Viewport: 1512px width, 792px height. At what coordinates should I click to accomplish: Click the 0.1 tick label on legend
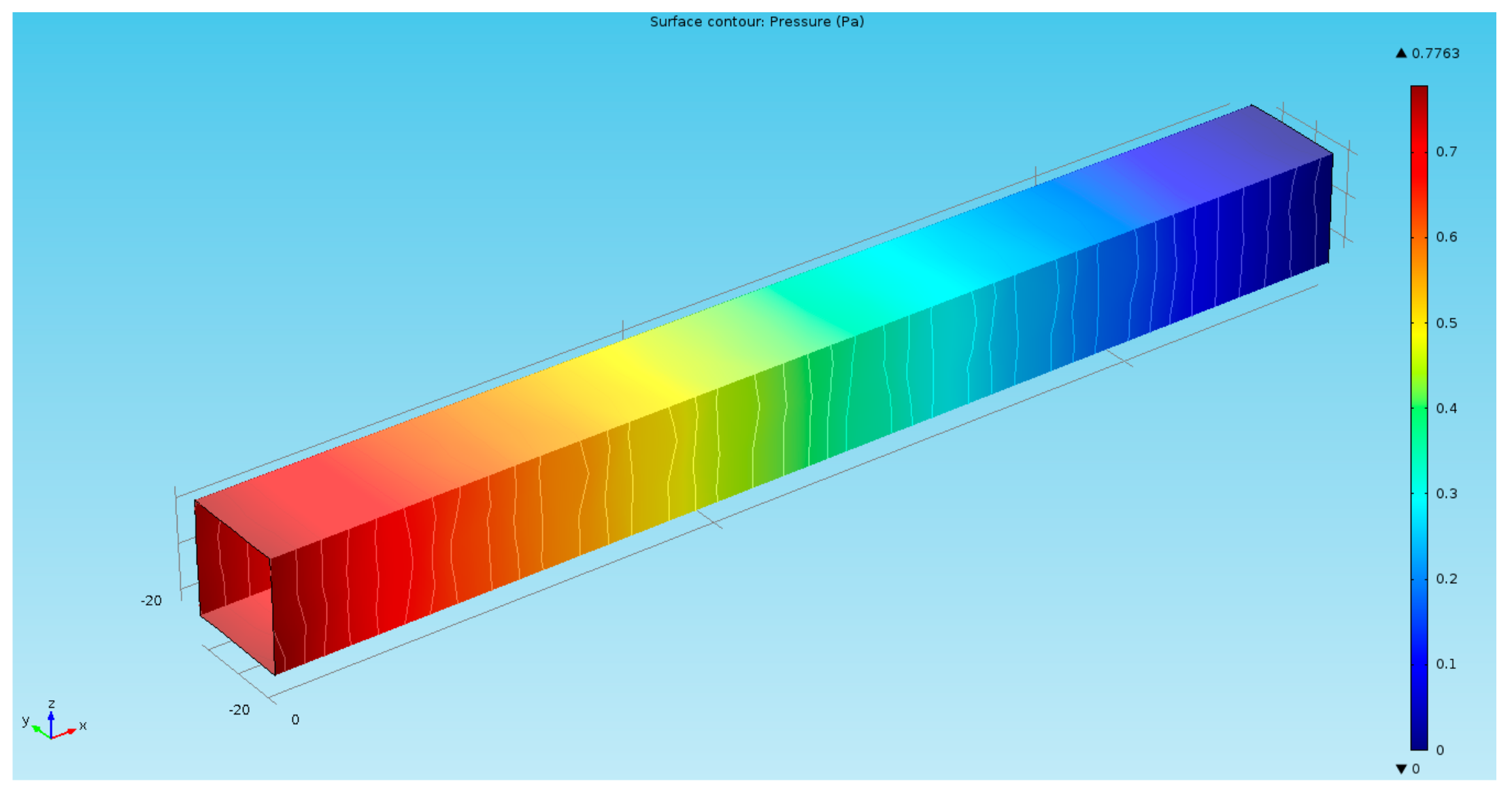point(1446,664)
